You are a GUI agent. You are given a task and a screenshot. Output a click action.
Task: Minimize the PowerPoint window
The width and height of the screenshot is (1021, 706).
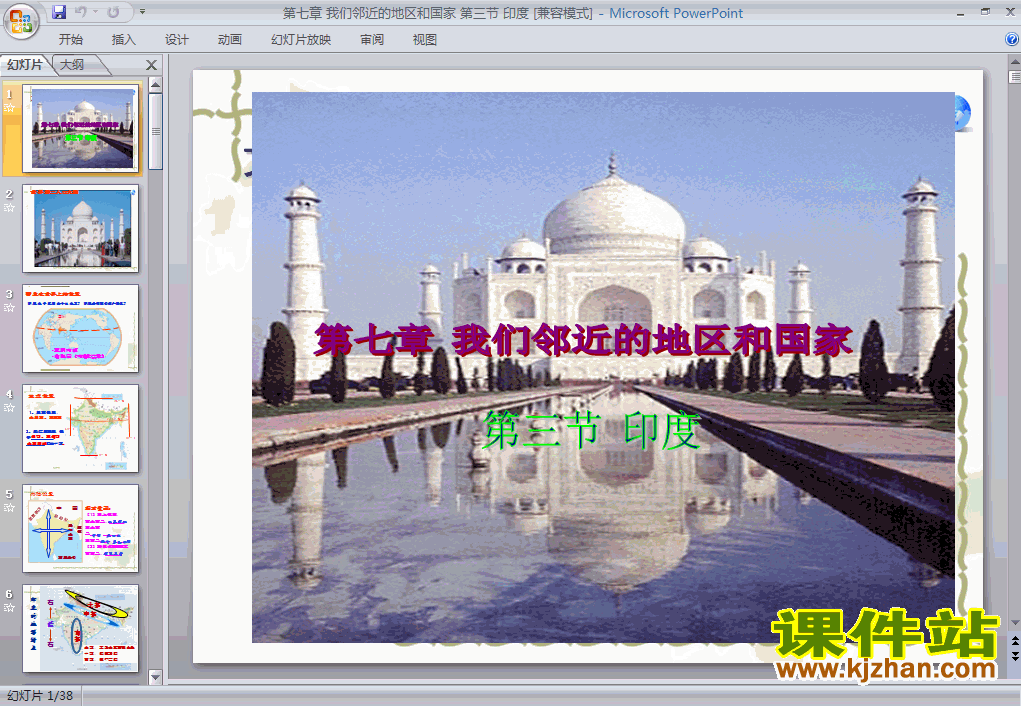pos(960,13)
